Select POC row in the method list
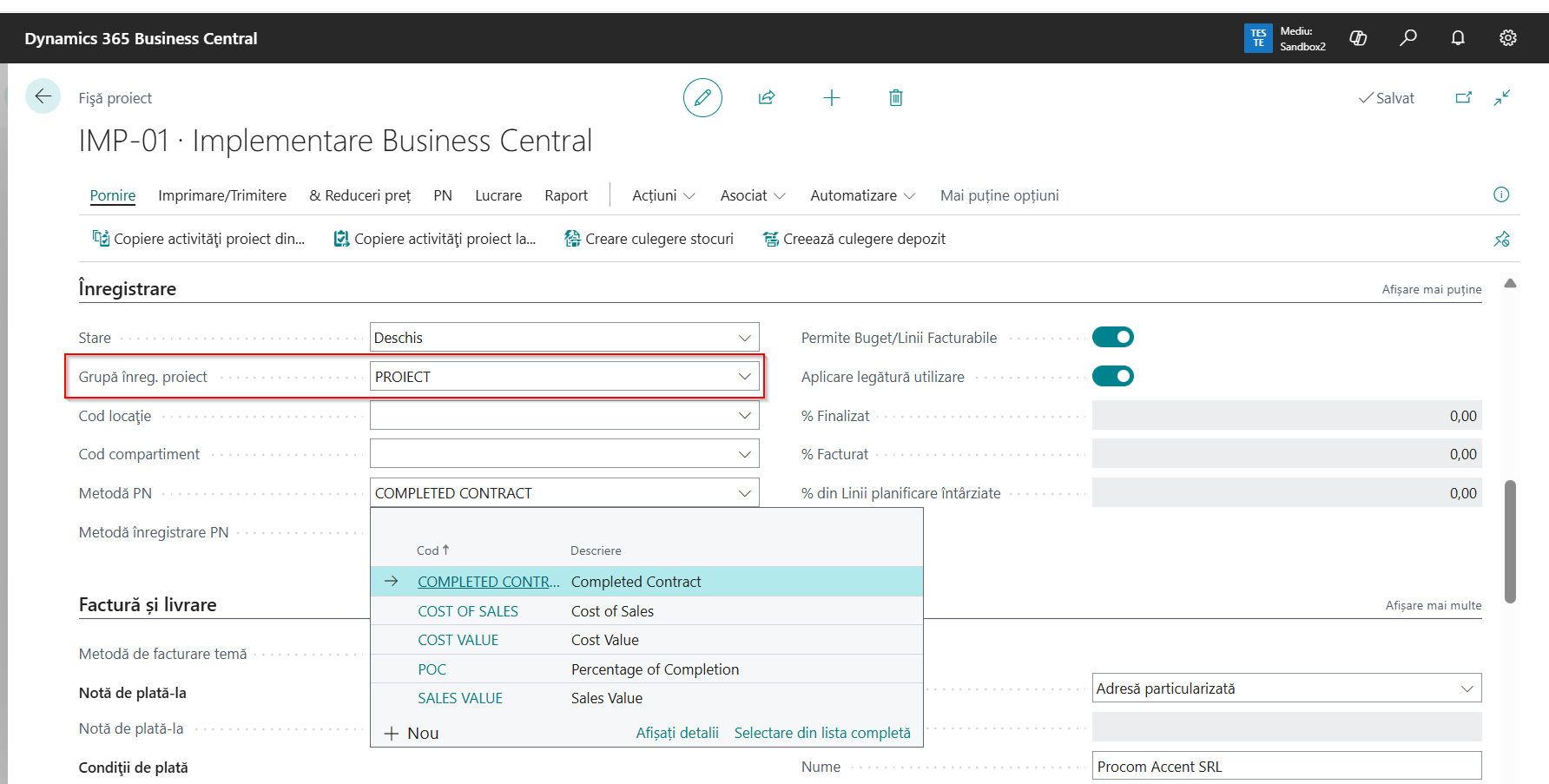This screenshot has height=784, width=1549. point(432,669)
